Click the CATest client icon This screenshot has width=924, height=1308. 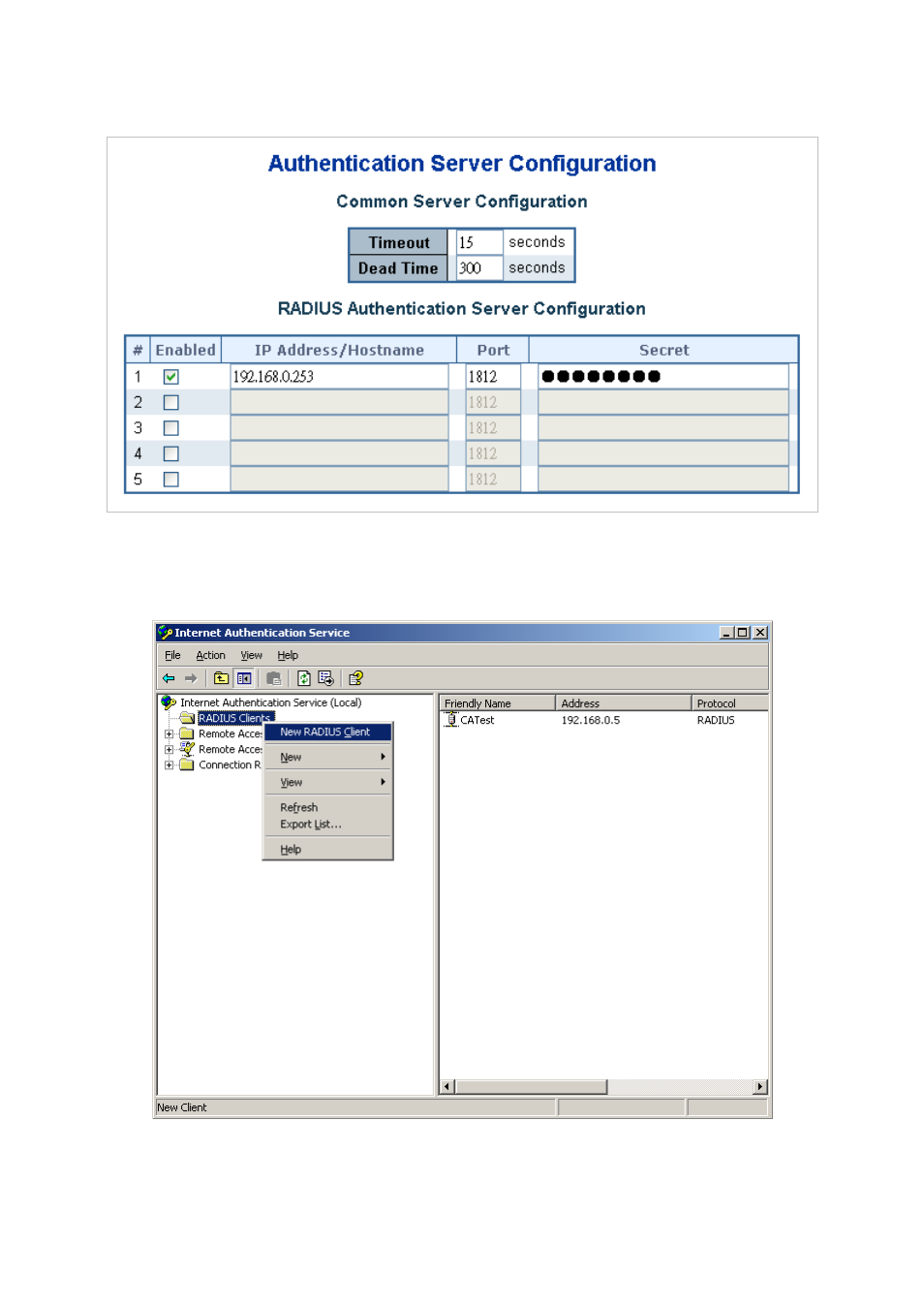tap(451, 720)
